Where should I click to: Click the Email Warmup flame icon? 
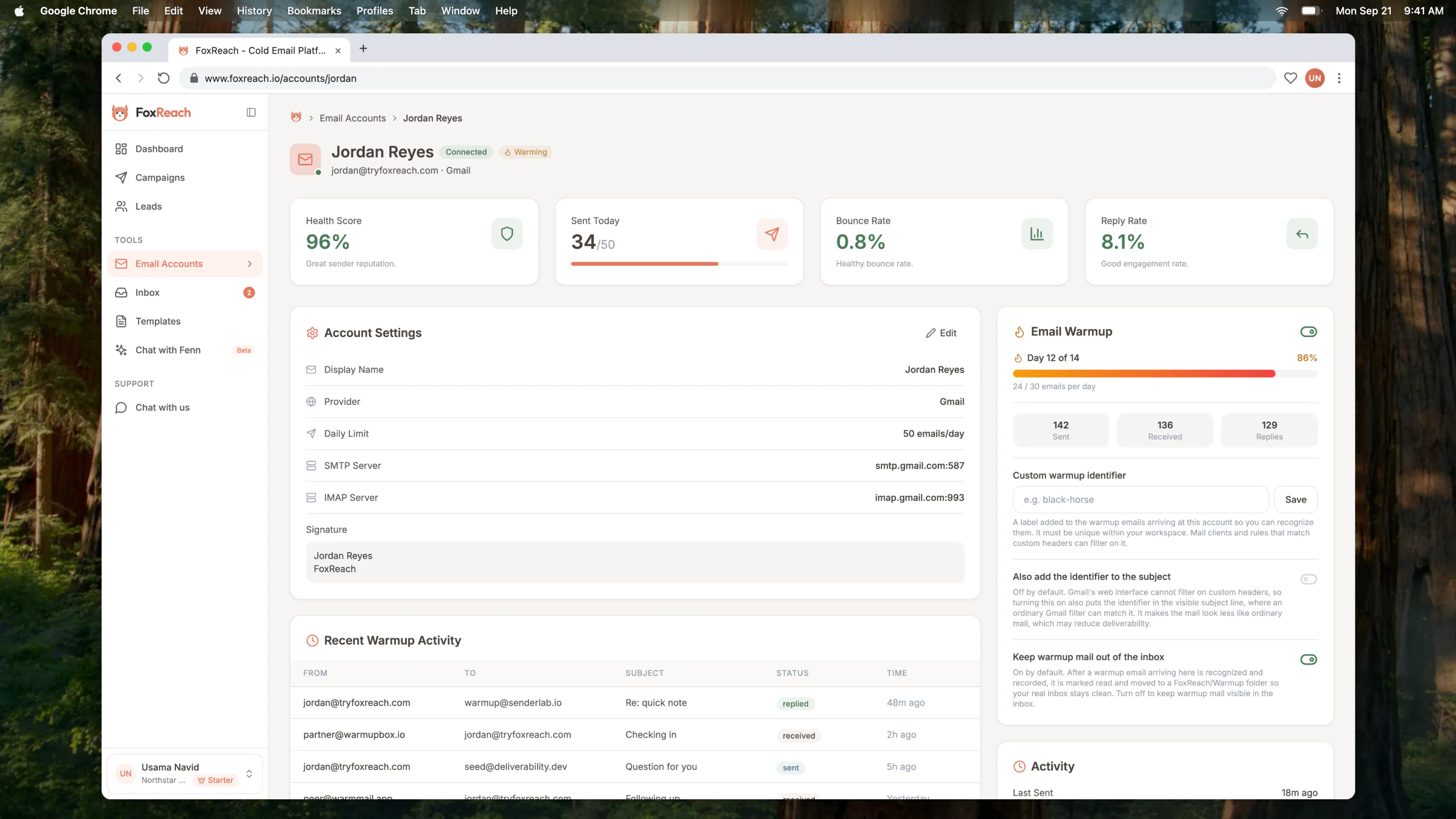(x=1019, y=332)
